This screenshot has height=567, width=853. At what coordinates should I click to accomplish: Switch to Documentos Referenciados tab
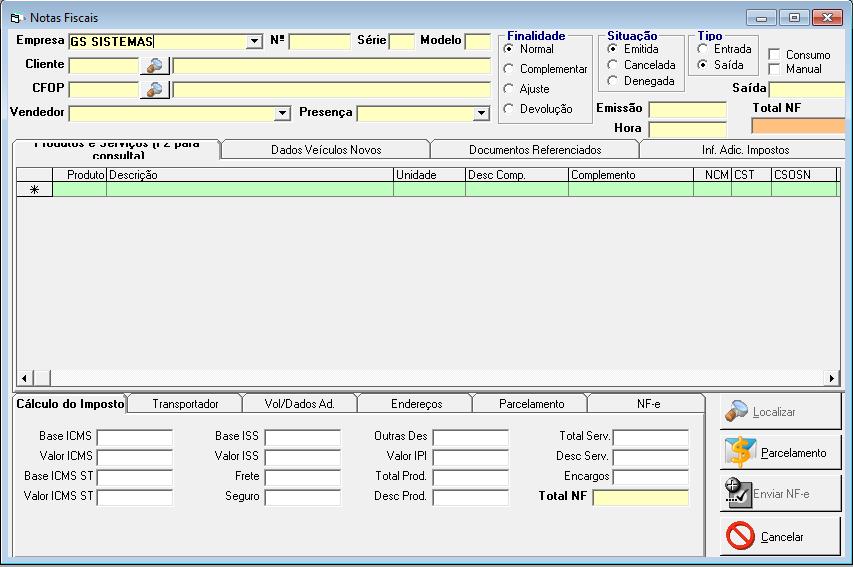pyautogui.click(x=534, y=150)
